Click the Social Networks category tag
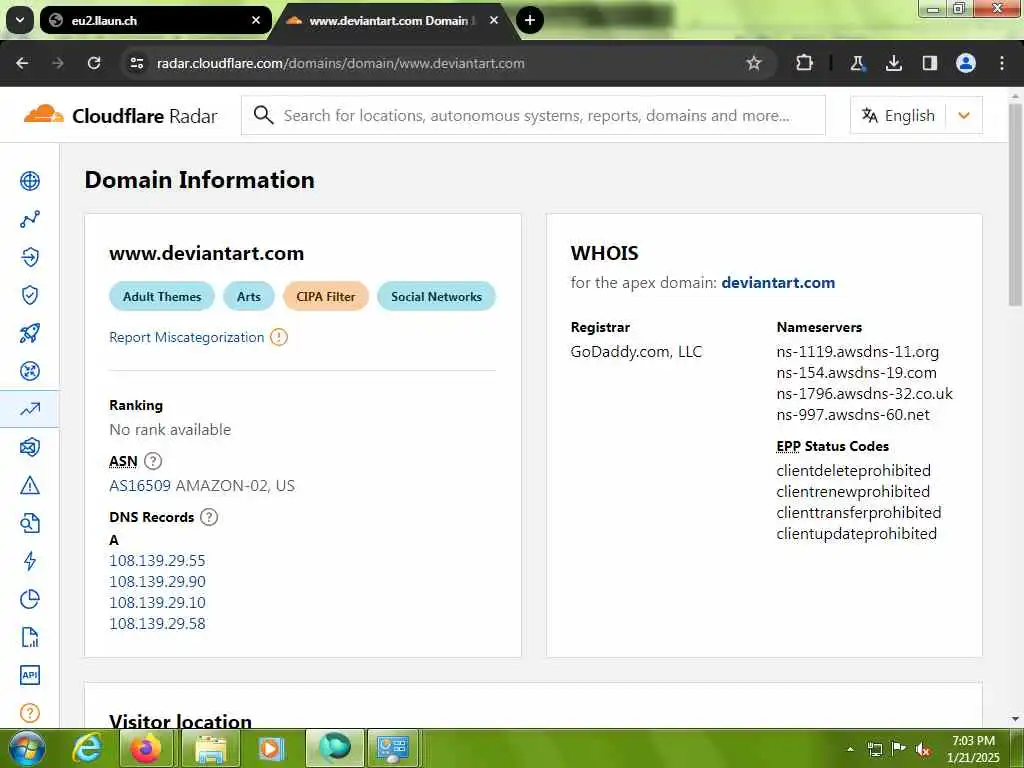1024x768 pixels. click(436, 296)
